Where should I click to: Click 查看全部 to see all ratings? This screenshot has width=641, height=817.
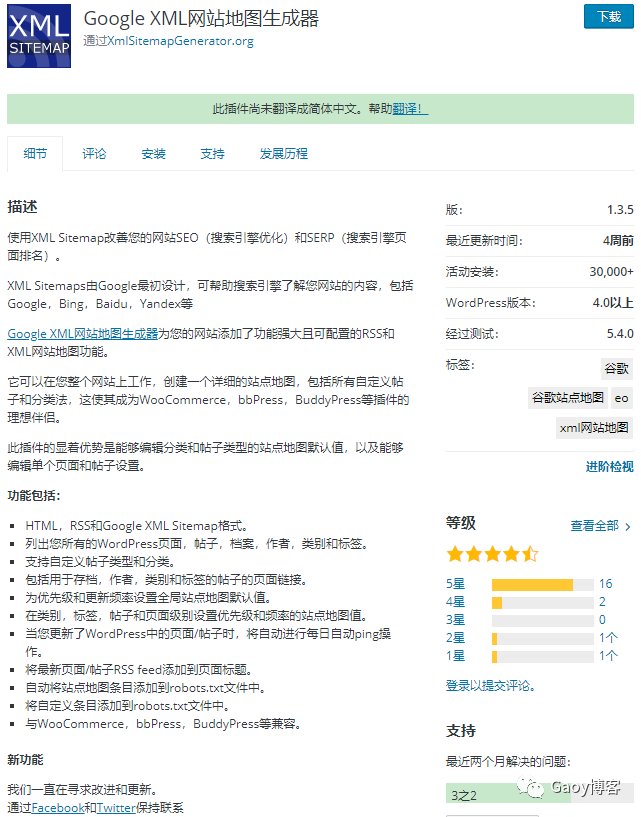pos(595,526)
